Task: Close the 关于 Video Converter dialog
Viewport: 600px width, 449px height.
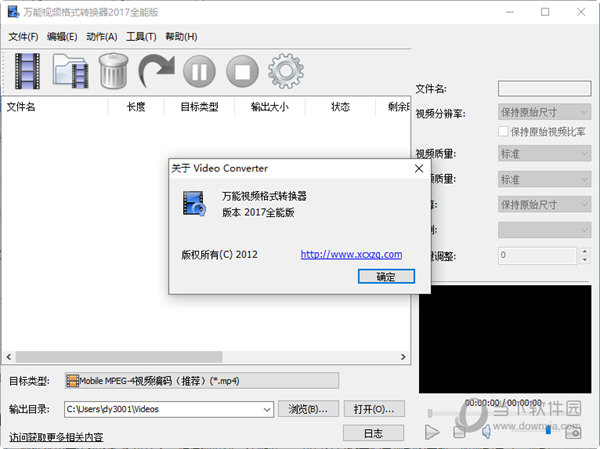Action: click(x=419, y=168)
